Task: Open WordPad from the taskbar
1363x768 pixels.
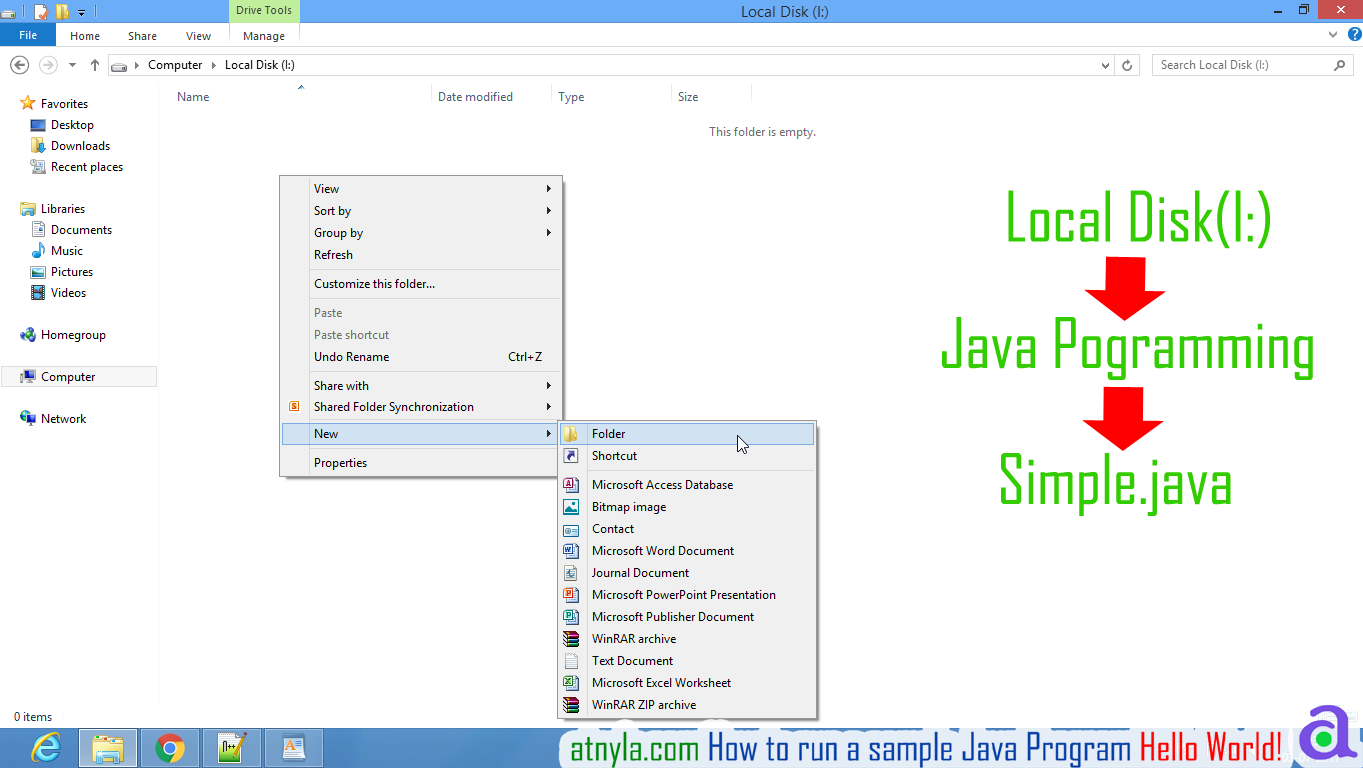Action: tap(294, 747)
